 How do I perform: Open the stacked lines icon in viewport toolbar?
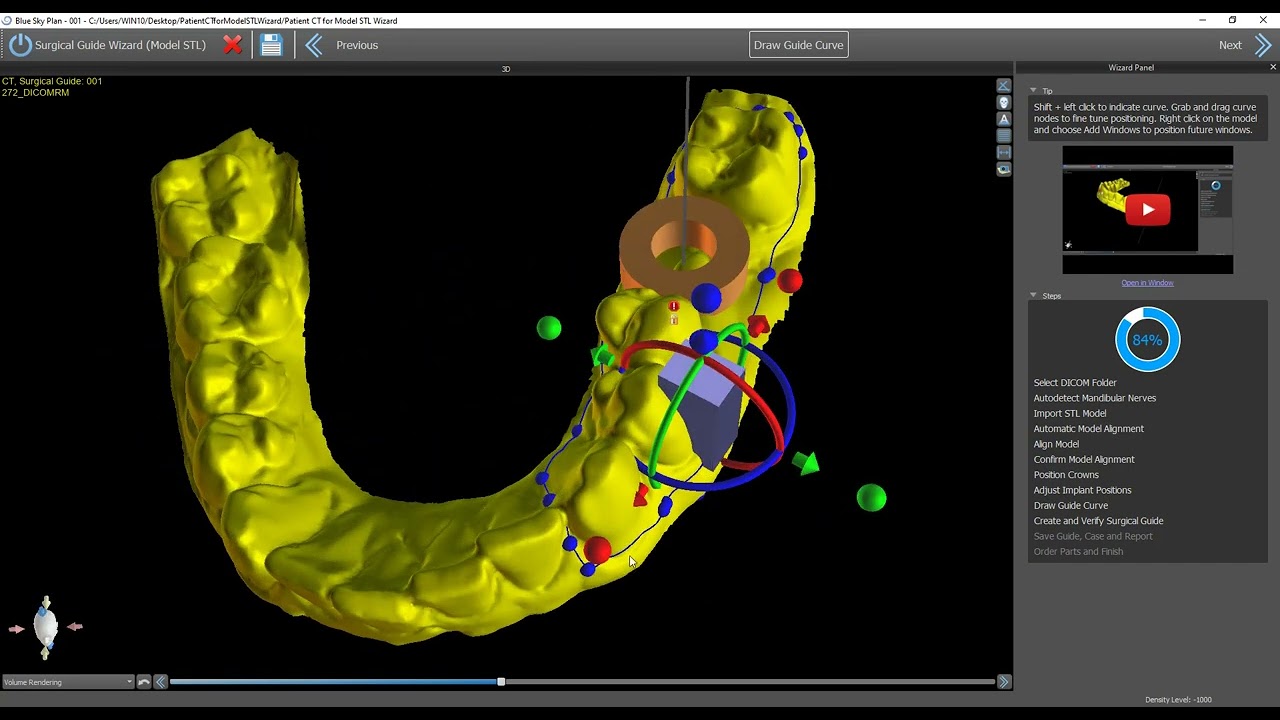1004,136
